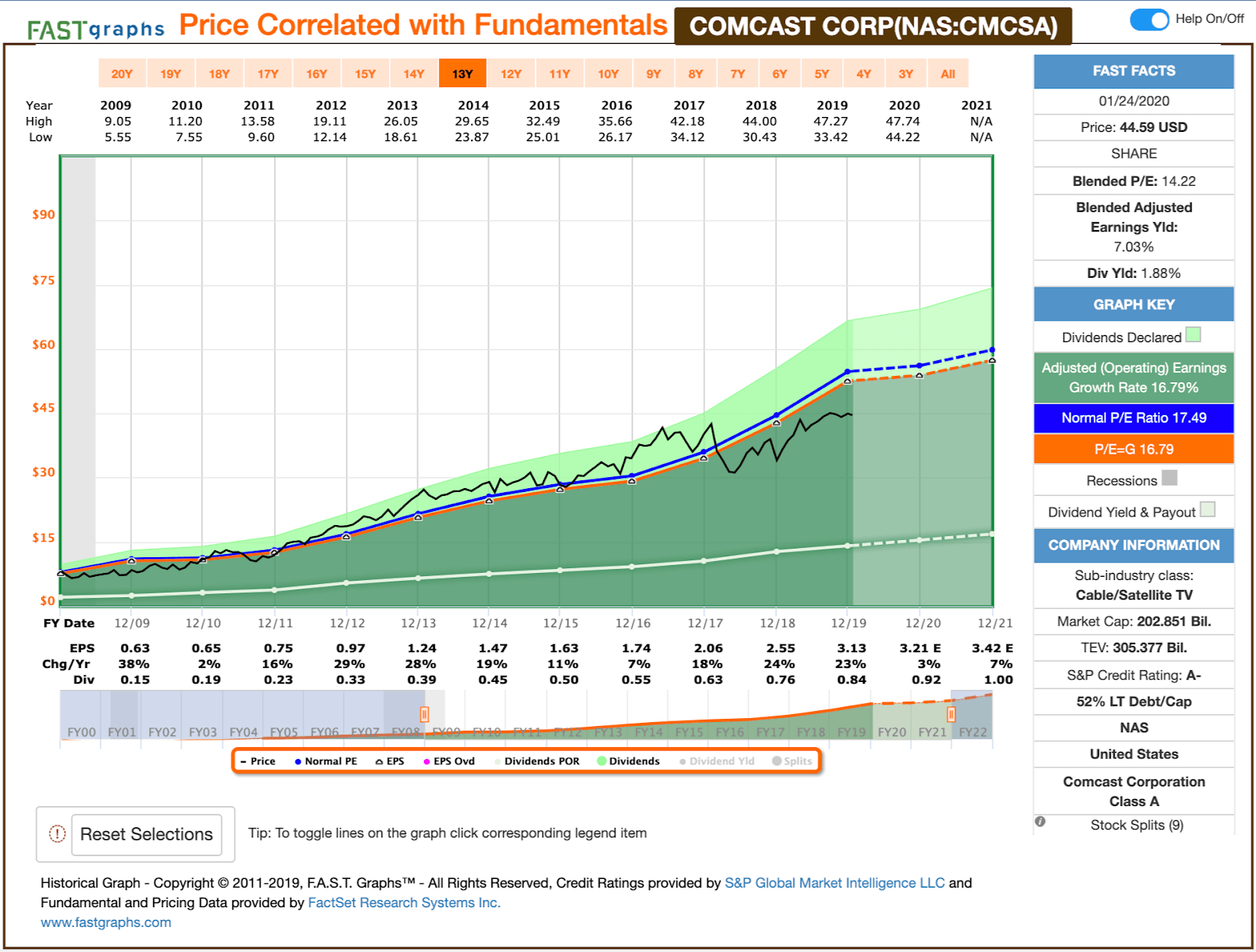Select the All time range tab
Screen dimensions: 1256x952
pyautogui.click(x=947, y=74)
